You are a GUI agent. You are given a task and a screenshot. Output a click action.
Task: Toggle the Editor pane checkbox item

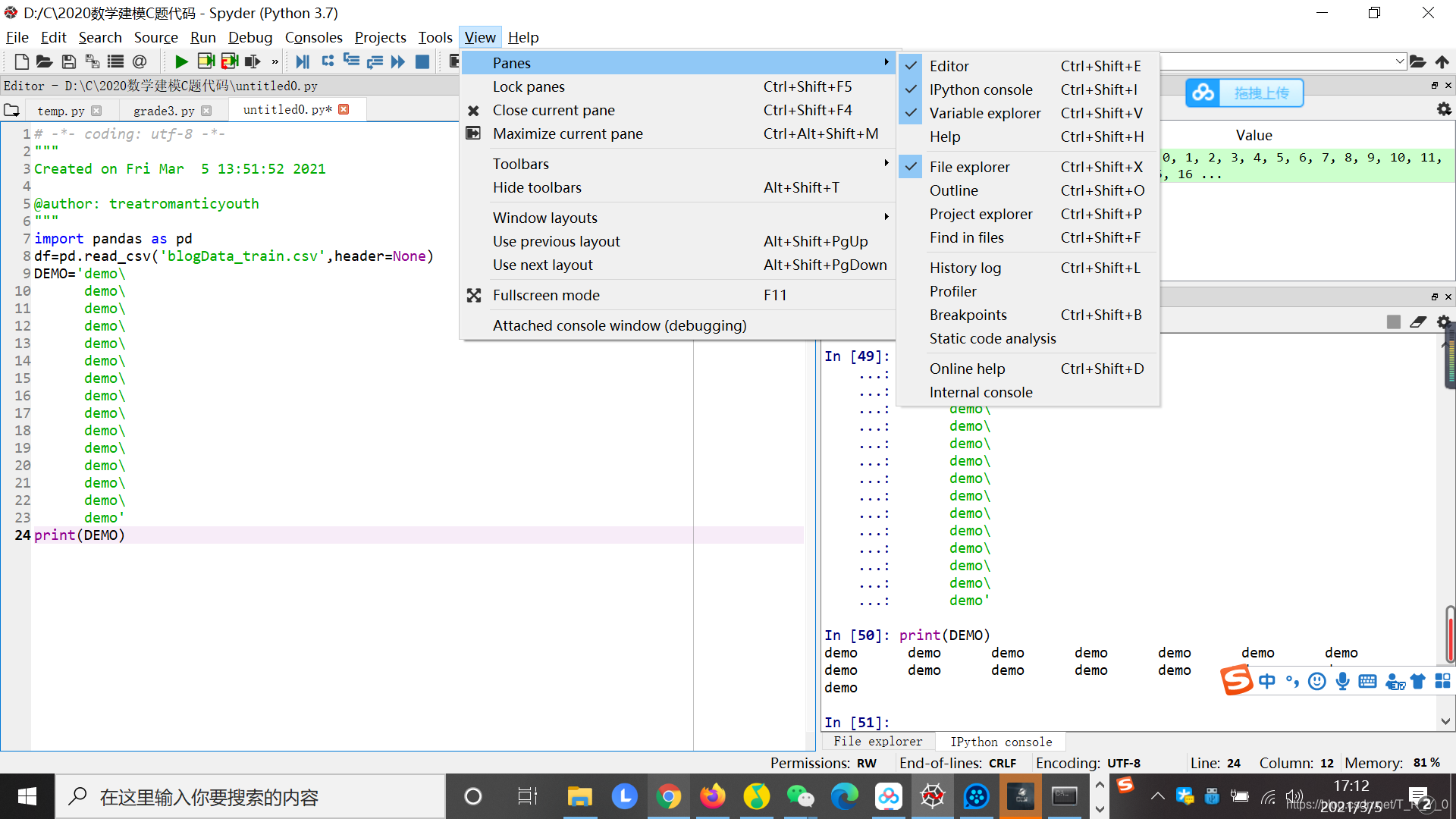click(1028, 66)
